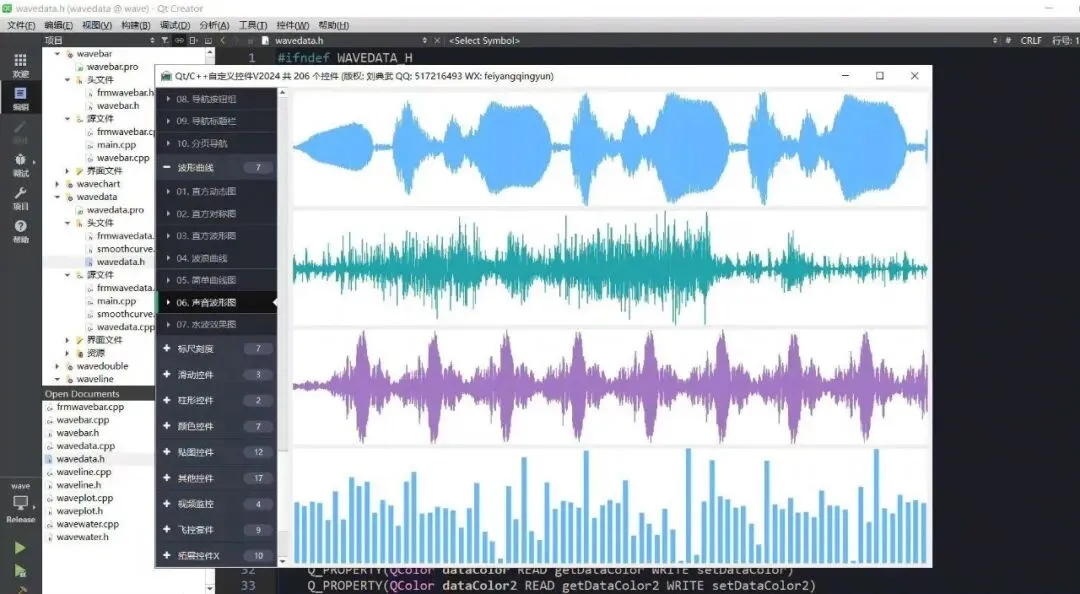Click the blue sound waveform widget
This screenshot has height=594, width=1080.
pyautogui.click(x=610, y=148)
